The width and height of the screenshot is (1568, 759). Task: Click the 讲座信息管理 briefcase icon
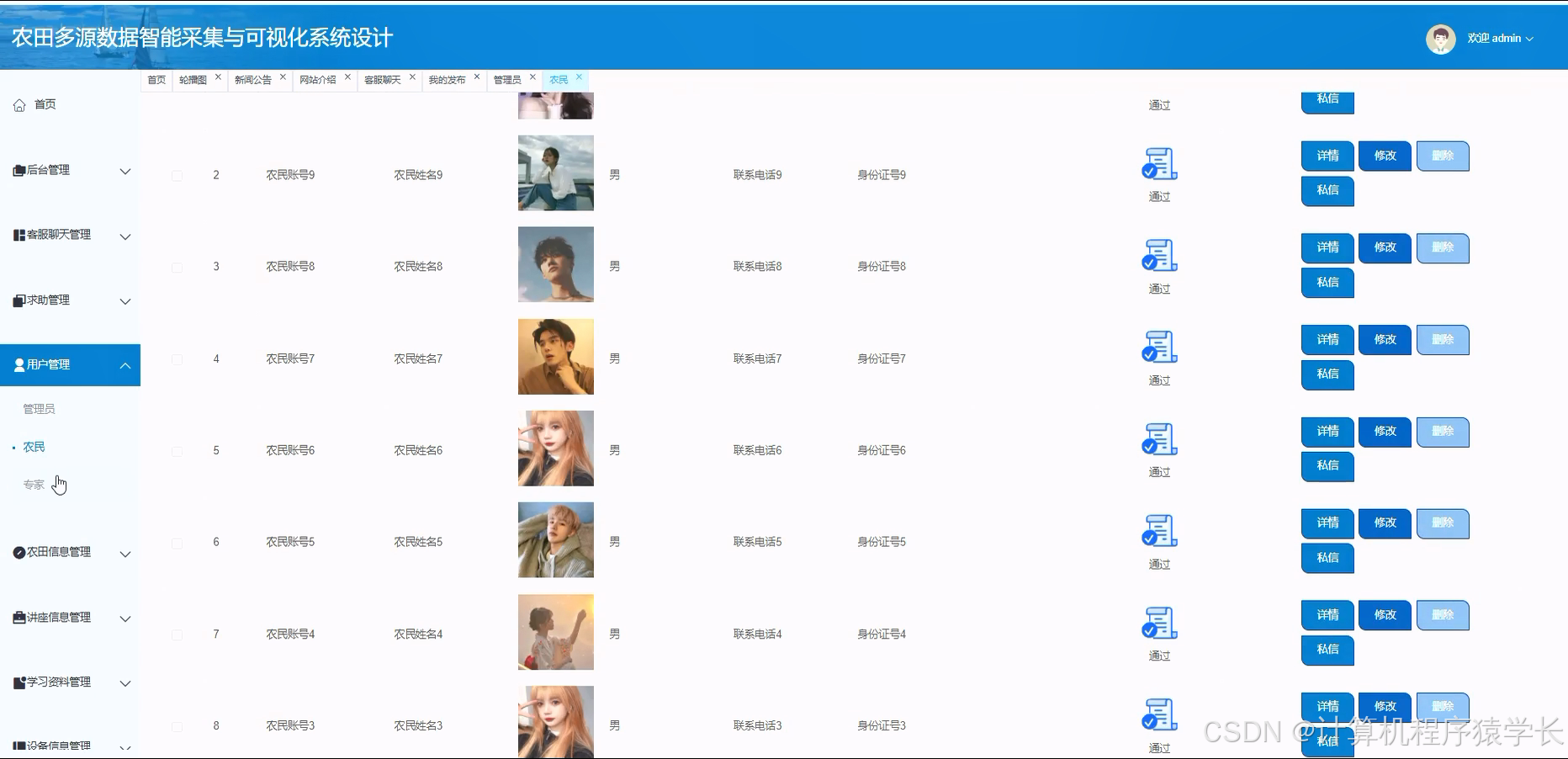(19, 618)
